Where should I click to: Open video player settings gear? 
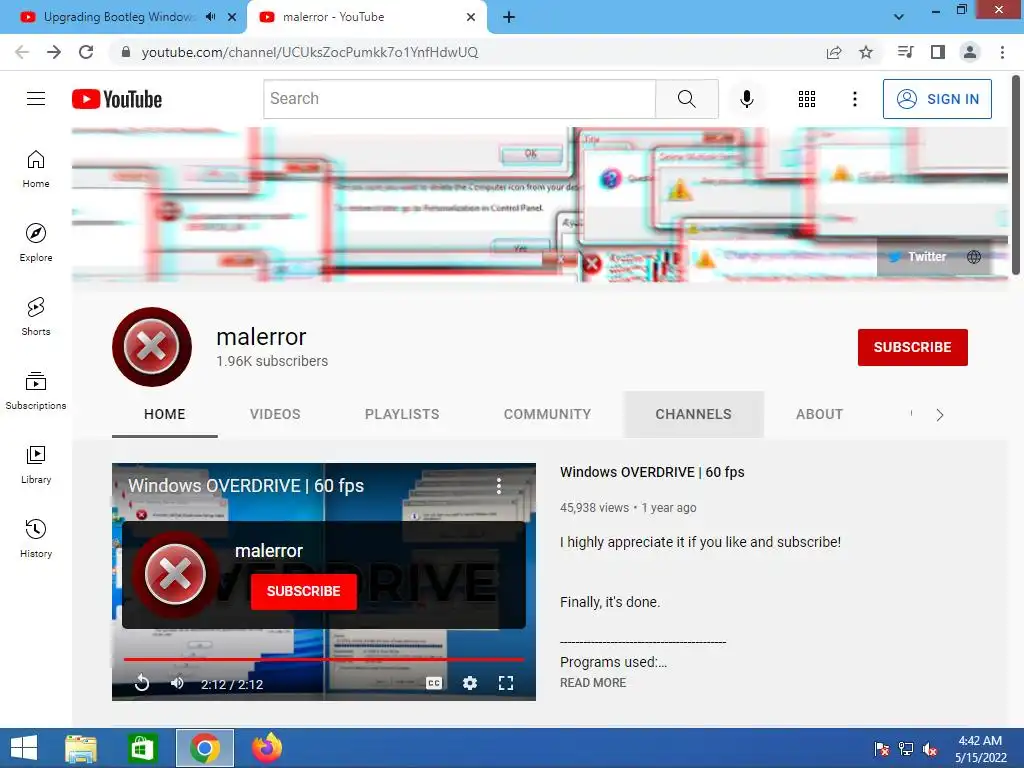point(470,683)
